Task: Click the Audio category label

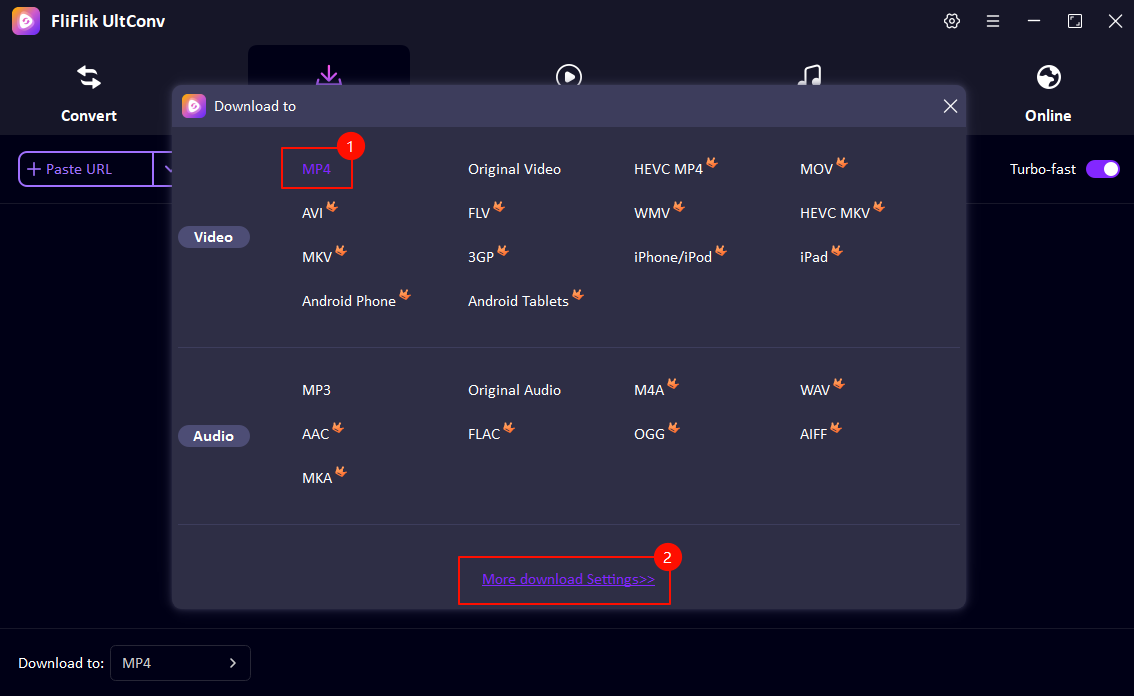Action: pyautogui.click(x=213, y=436)
